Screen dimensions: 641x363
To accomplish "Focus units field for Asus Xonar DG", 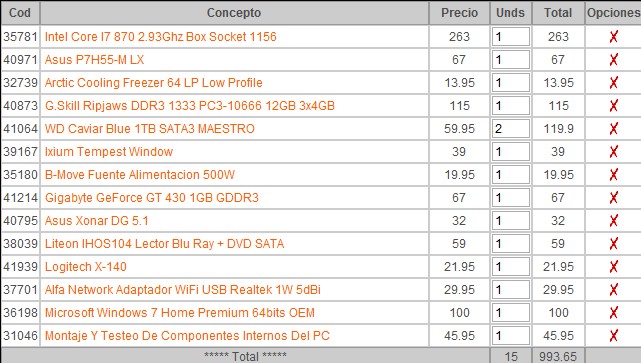I will coord(511,221).
